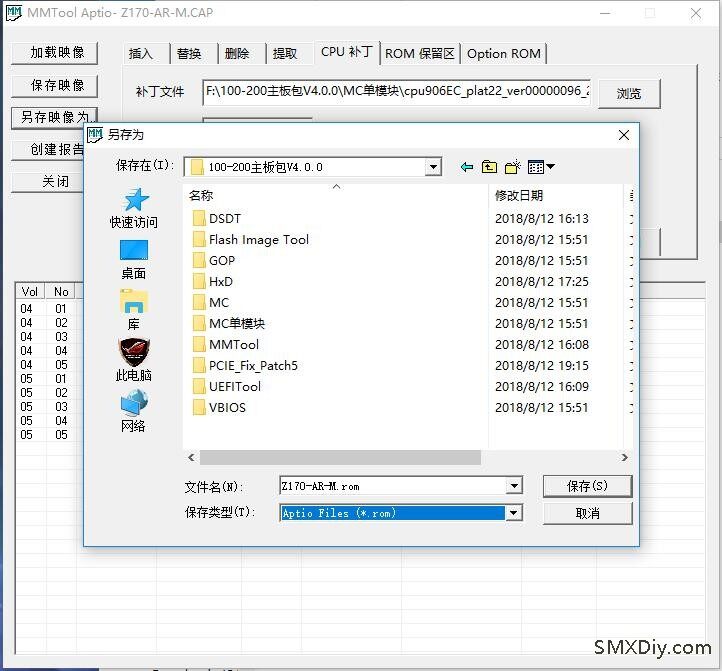Click the No column header in table
Screen dimensions: 722x671
[x=61, y=292]
